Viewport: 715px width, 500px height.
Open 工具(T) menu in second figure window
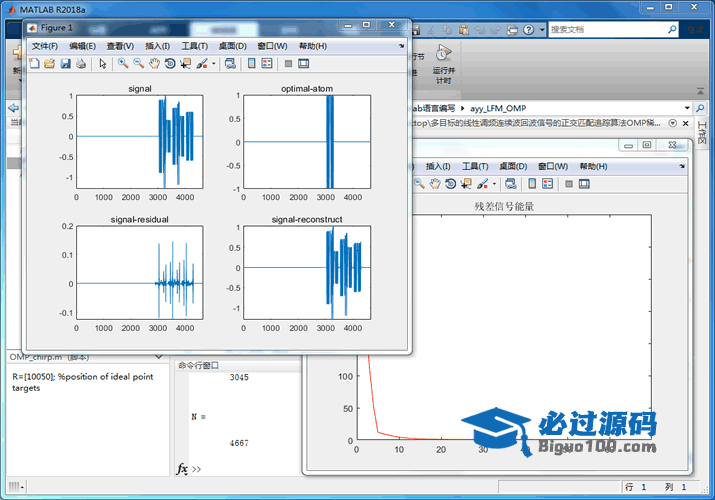pyautogui.click(x=475, y=166)
